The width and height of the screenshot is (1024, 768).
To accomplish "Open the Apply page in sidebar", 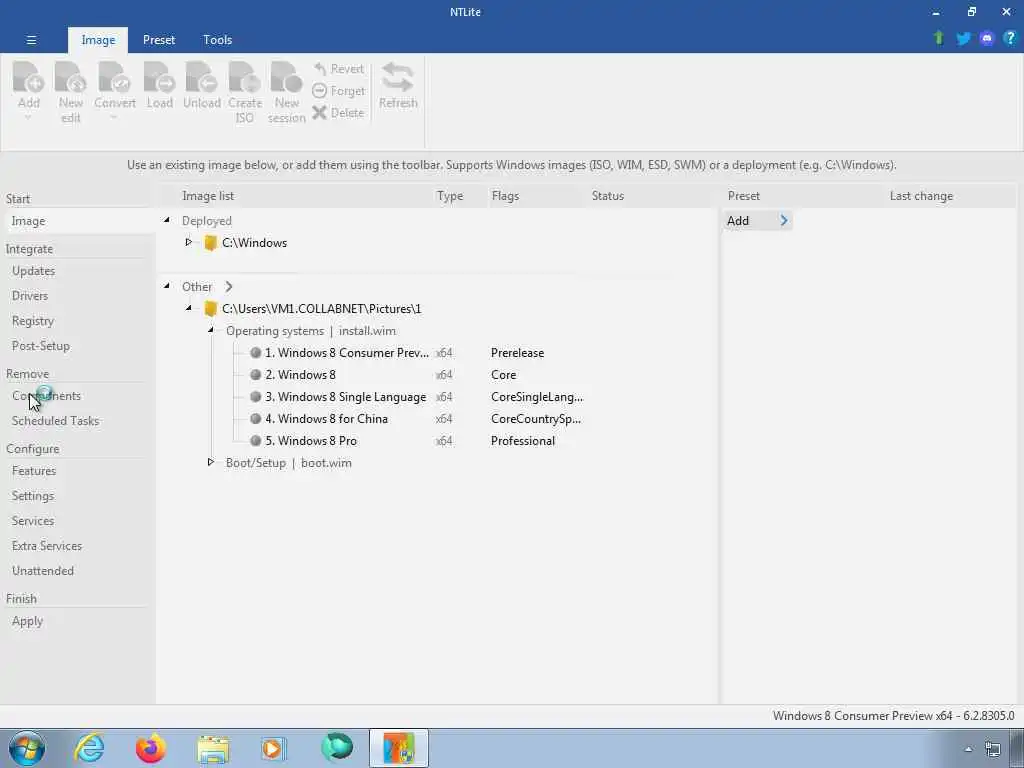I will (27, 621).
